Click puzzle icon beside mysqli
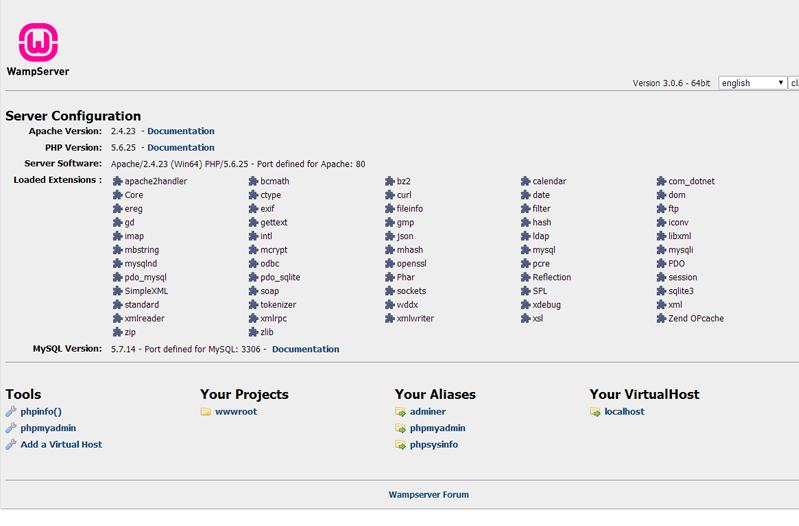799x526 pixels. 661,250
